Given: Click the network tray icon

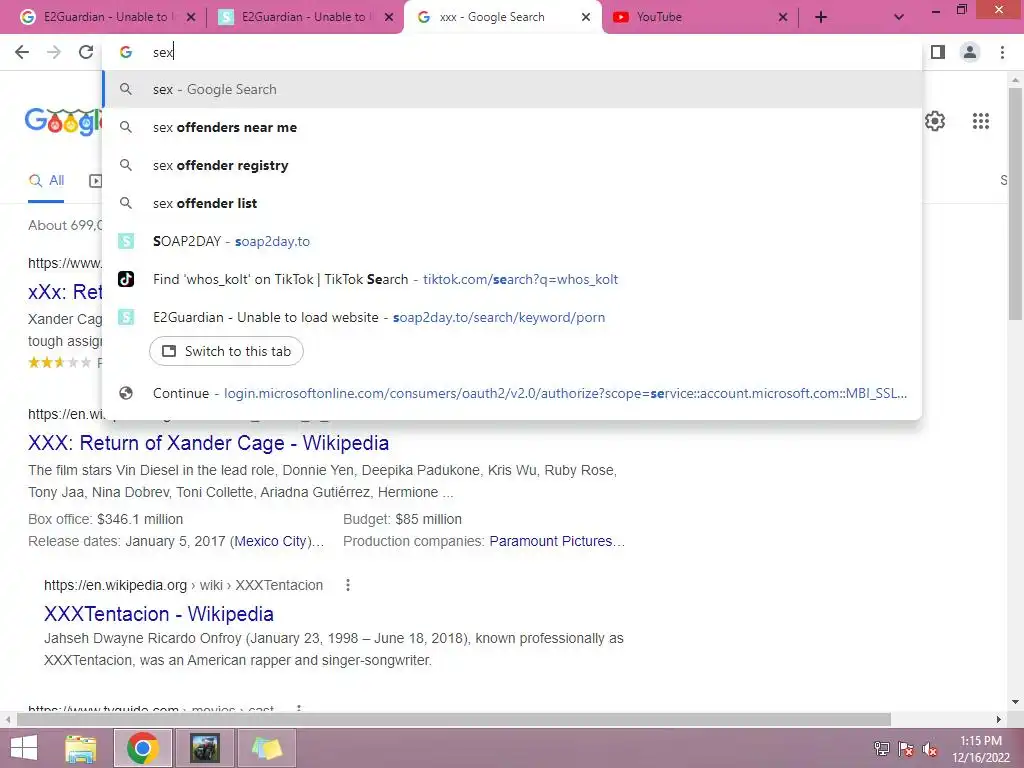Looking at the screenshot, I should click(x=881, y=748).
